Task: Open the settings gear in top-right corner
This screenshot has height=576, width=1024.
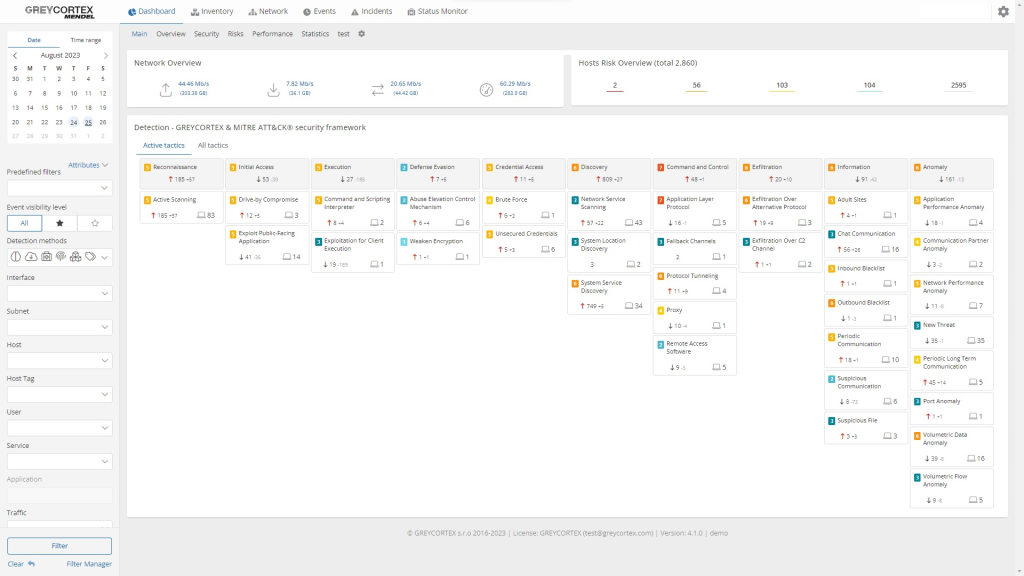Action: [x=1003, y=12]
